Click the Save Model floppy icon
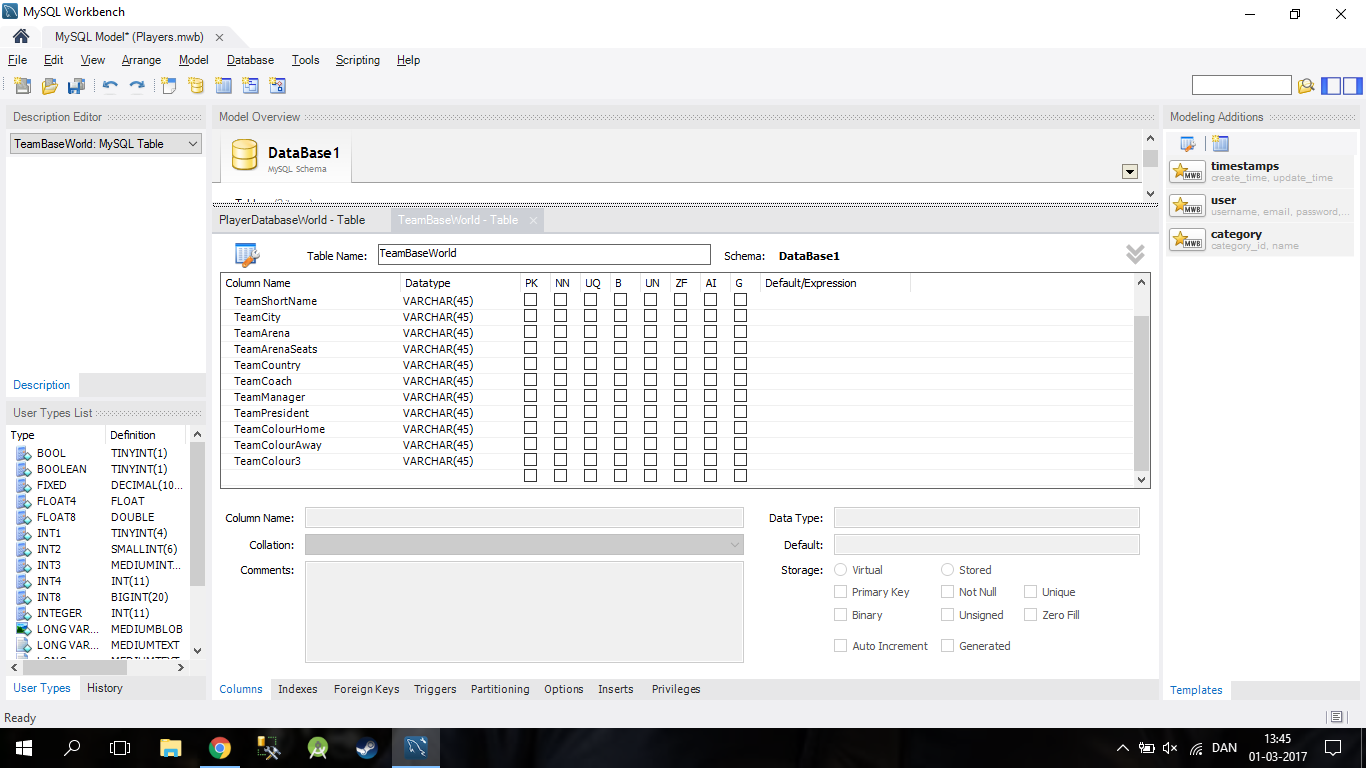The height and width of the screenshot is (768, 1366). tap(76, 86)
